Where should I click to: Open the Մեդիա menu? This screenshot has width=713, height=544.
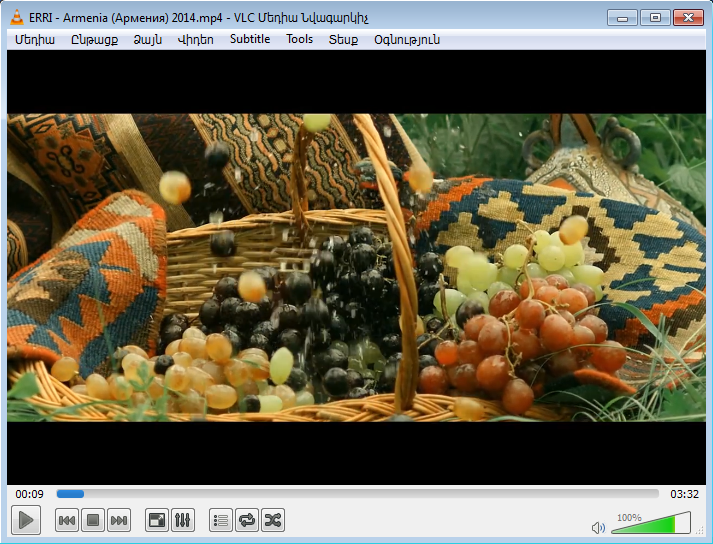coord(35,40)
